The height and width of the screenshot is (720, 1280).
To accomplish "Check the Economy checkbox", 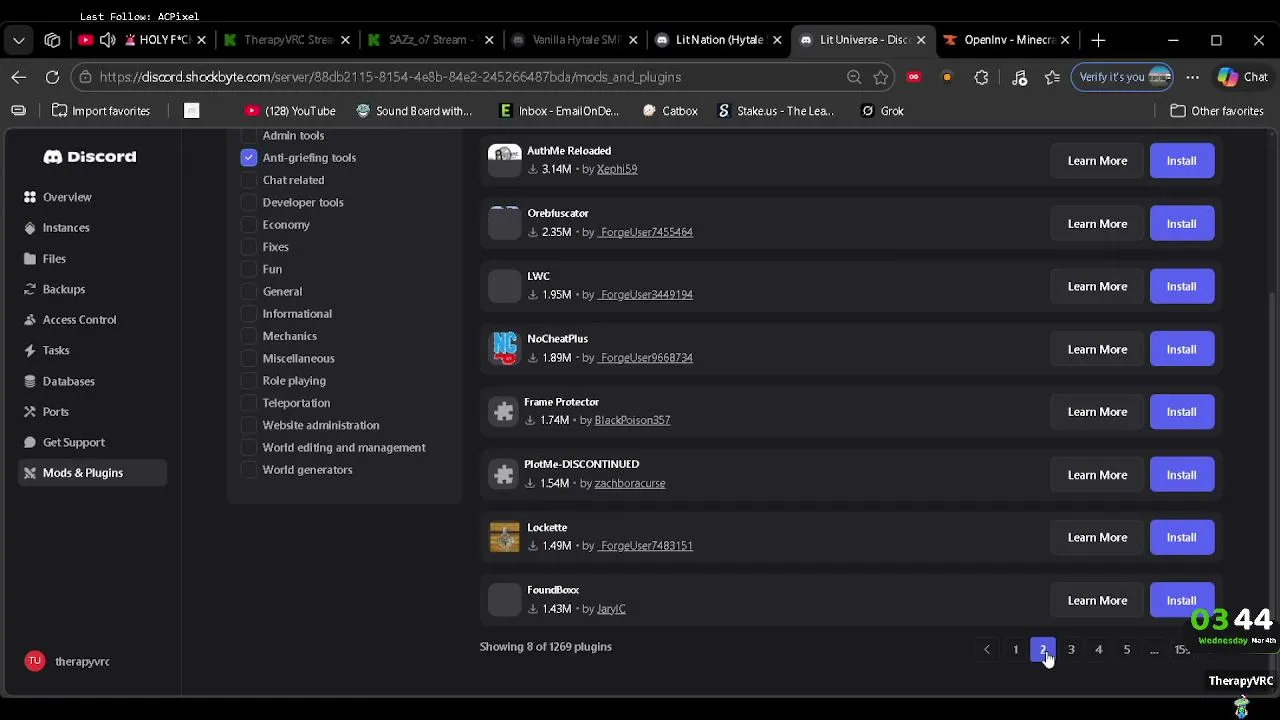I will tap(249, 225).
